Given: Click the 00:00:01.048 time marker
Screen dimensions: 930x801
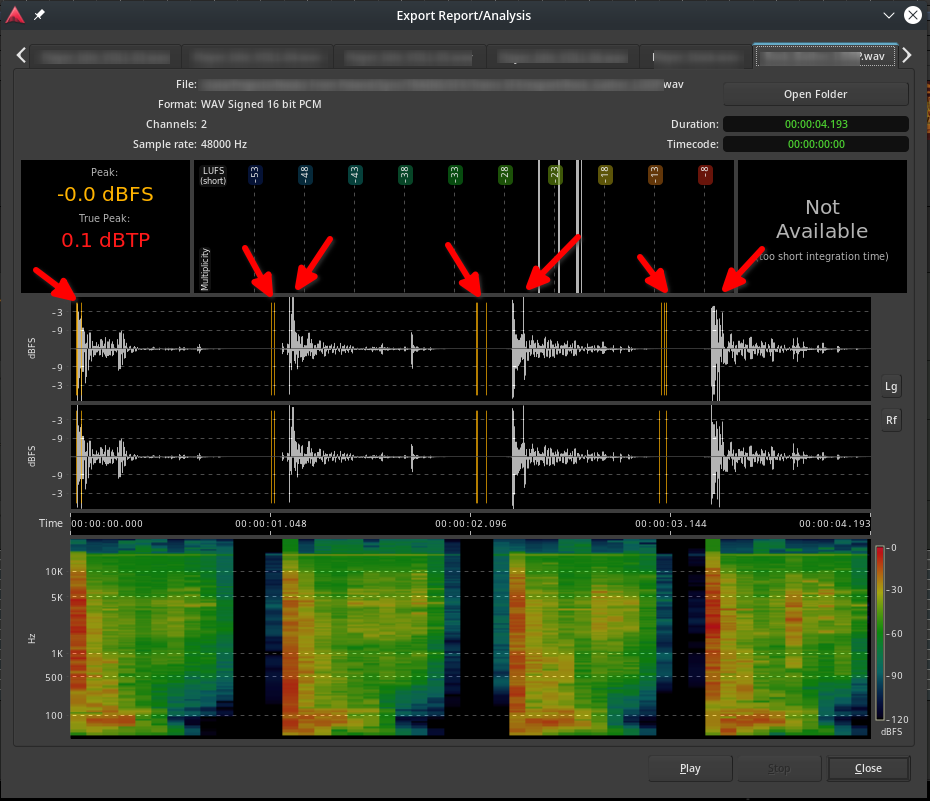Looking at the screenshot, I should [x=272, y=523].
